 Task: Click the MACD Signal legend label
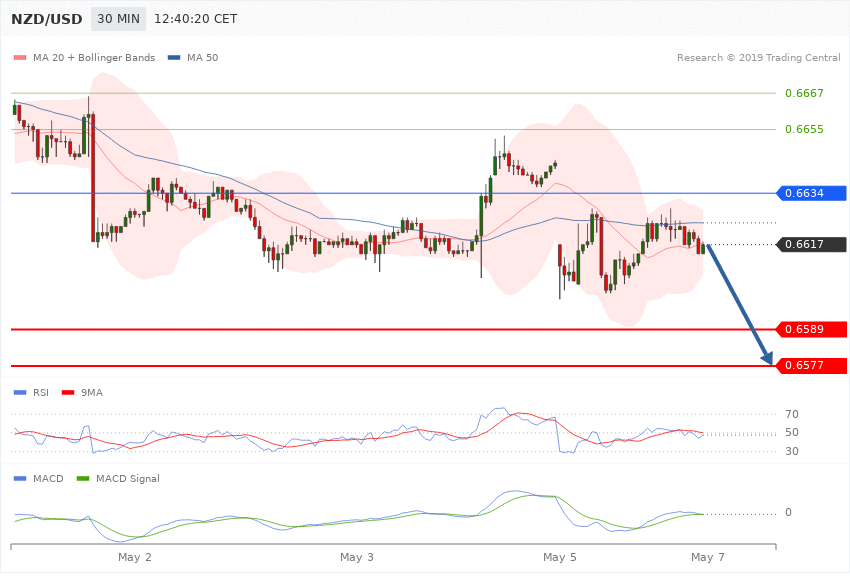pyautogui.click(x=128, y=478)
